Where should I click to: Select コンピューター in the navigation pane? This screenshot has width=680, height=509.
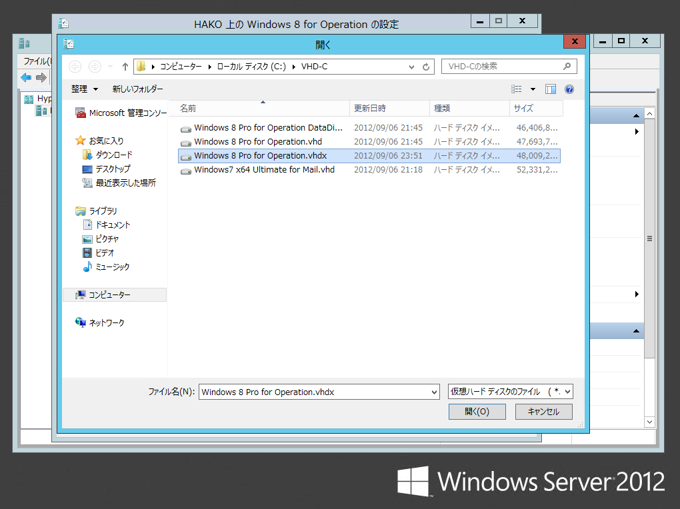click(x=115, y=295)
